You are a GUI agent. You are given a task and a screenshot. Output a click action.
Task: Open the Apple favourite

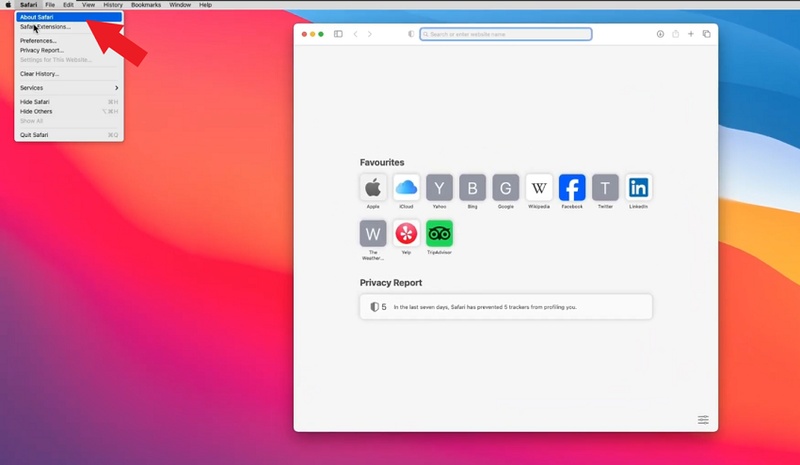(373, 188)
